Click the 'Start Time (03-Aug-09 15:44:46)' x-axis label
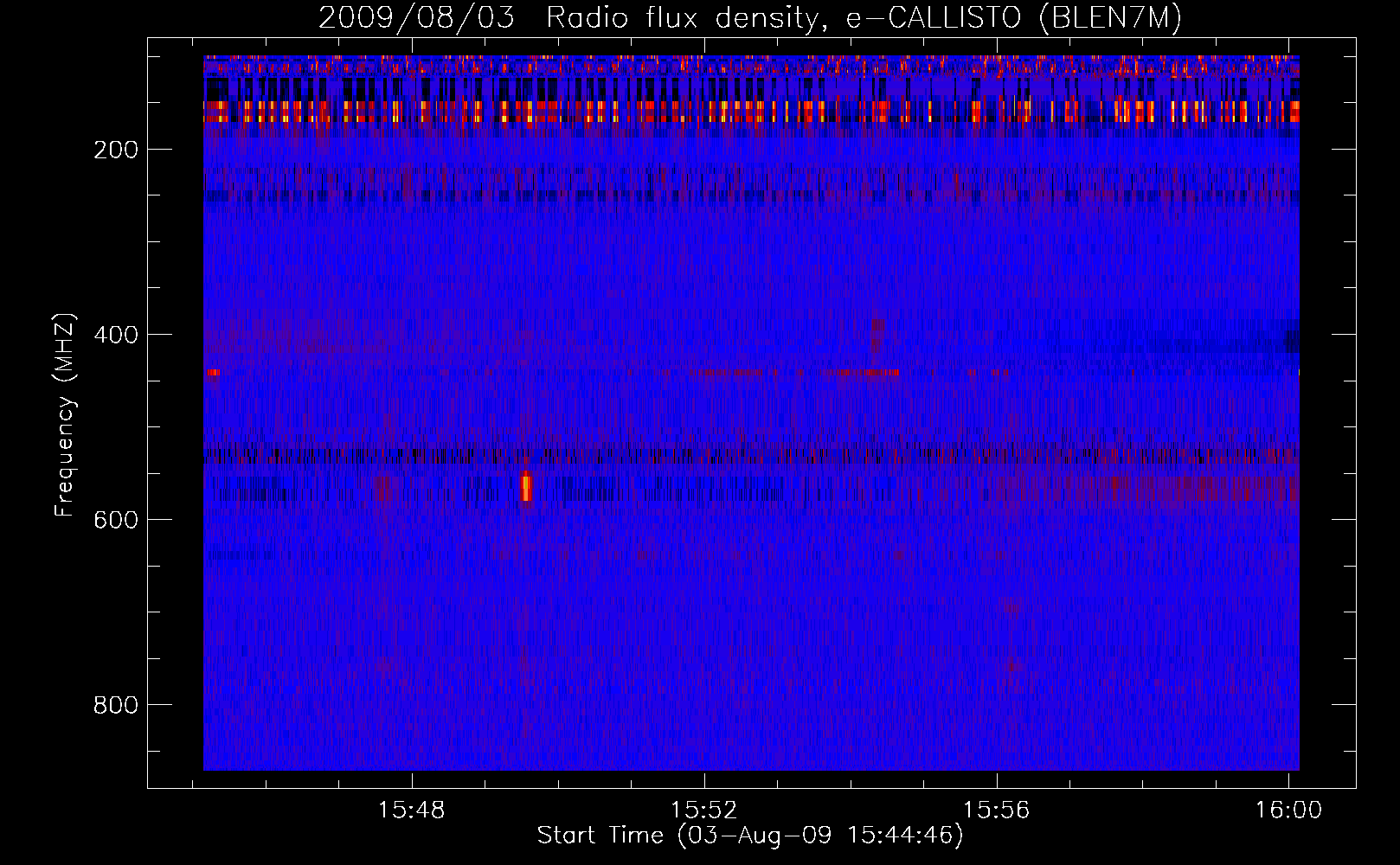 click(x=750, y=836)
